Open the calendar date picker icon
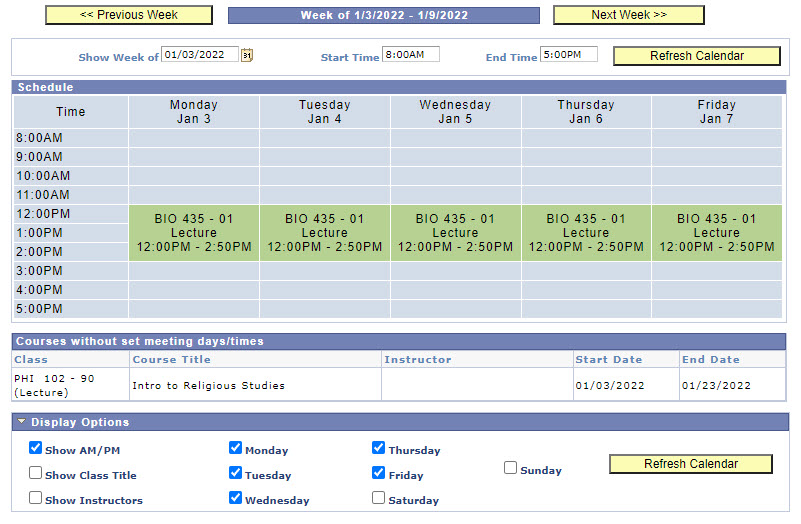801x524 pixels. tap(247, 55)
